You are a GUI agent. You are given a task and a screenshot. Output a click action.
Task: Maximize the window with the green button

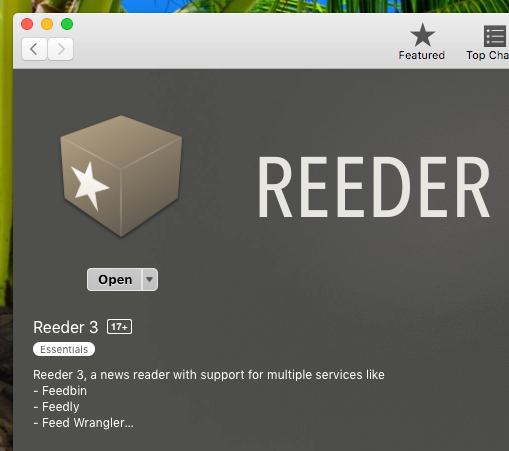tap(67, 24)
